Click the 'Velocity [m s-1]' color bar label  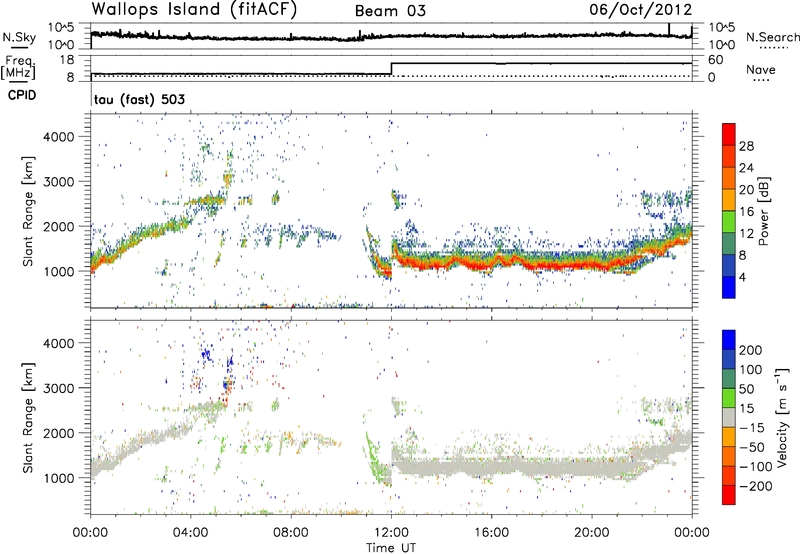tap(781, 417)
